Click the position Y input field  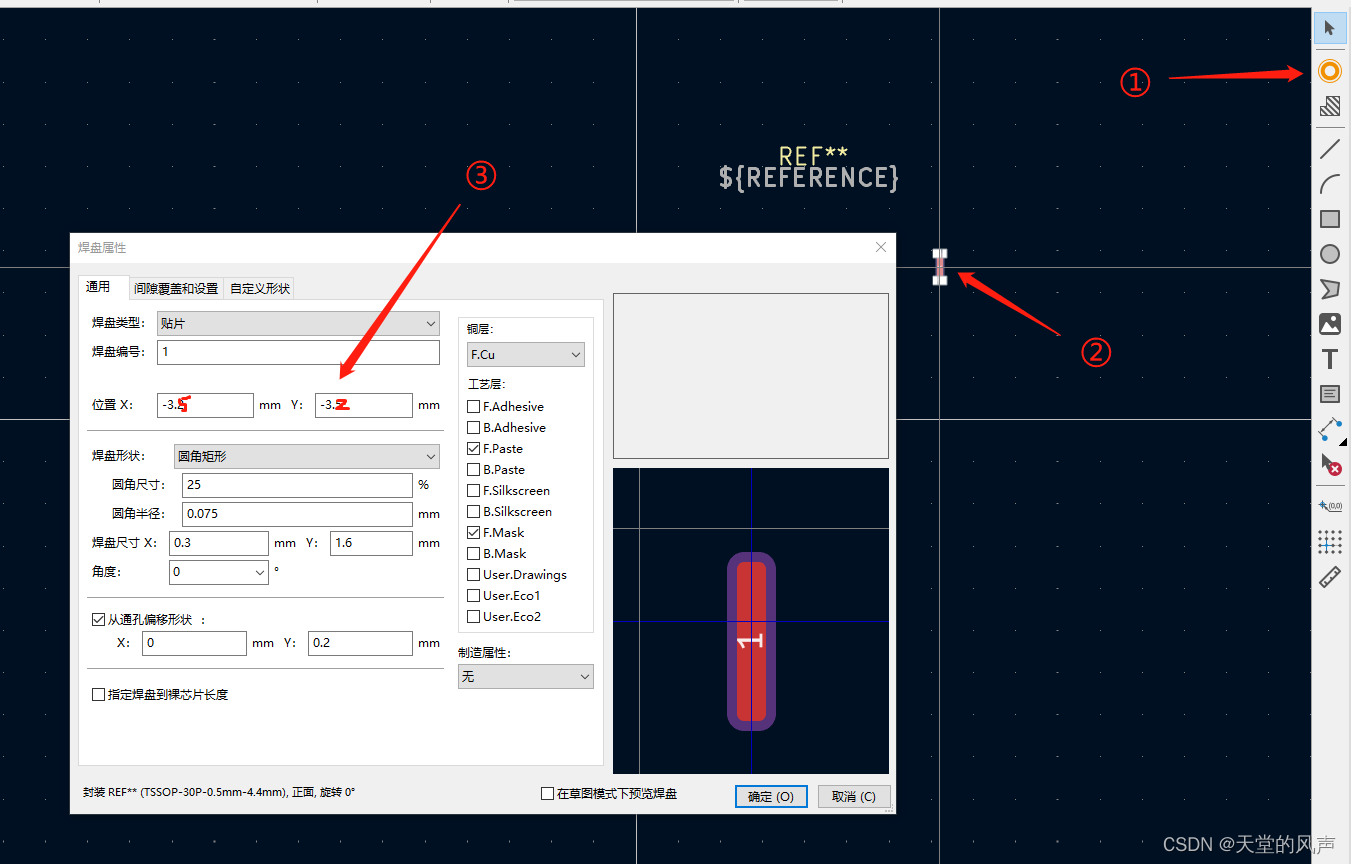click(364, 405)
